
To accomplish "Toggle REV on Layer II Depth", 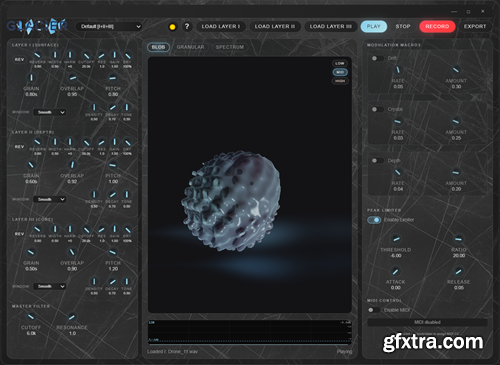I will [19, 147].
